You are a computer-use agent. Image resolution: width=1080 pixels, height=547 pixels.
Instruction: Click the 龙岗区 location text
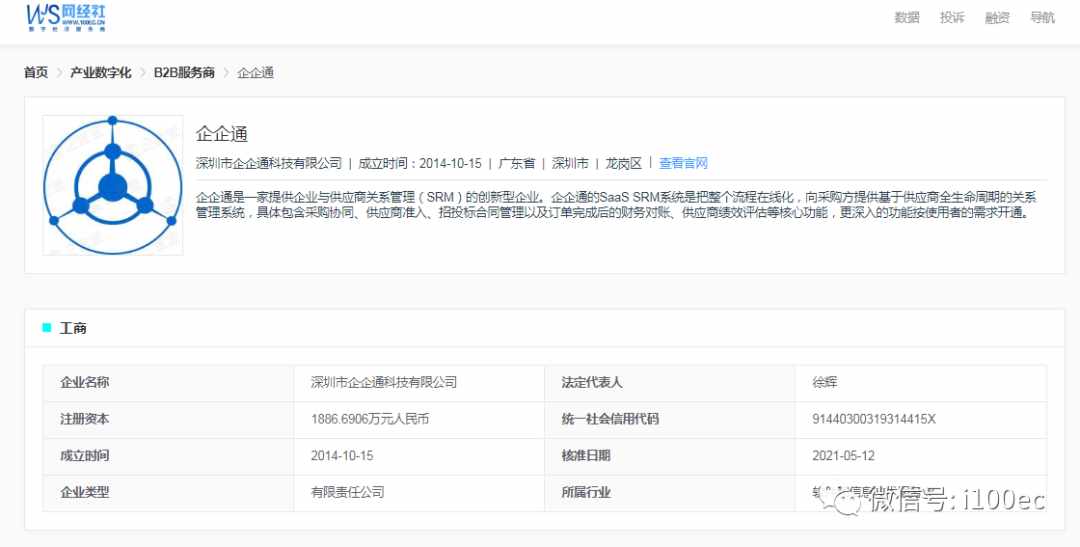tap(623, 163)
